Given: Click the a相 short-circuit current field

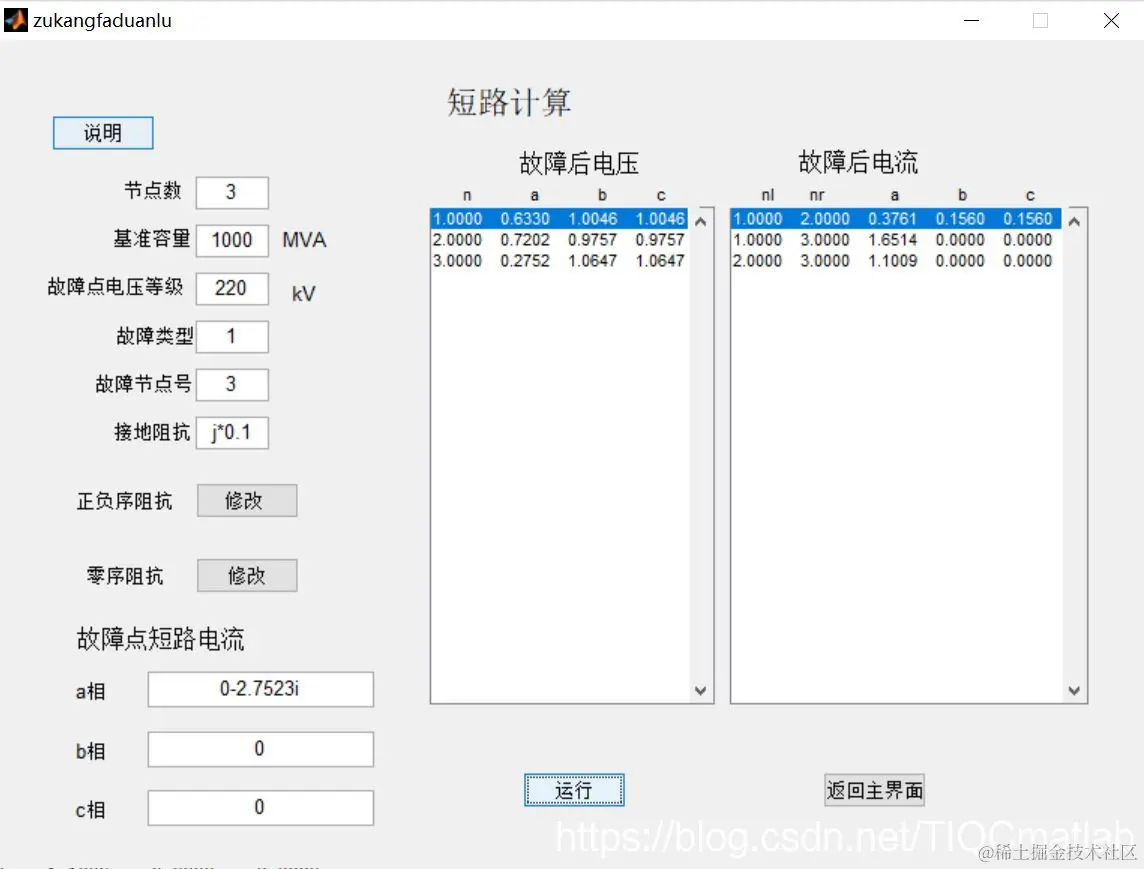Looking at the screenshot, I should pyautogui.click(x=259, y=689).
